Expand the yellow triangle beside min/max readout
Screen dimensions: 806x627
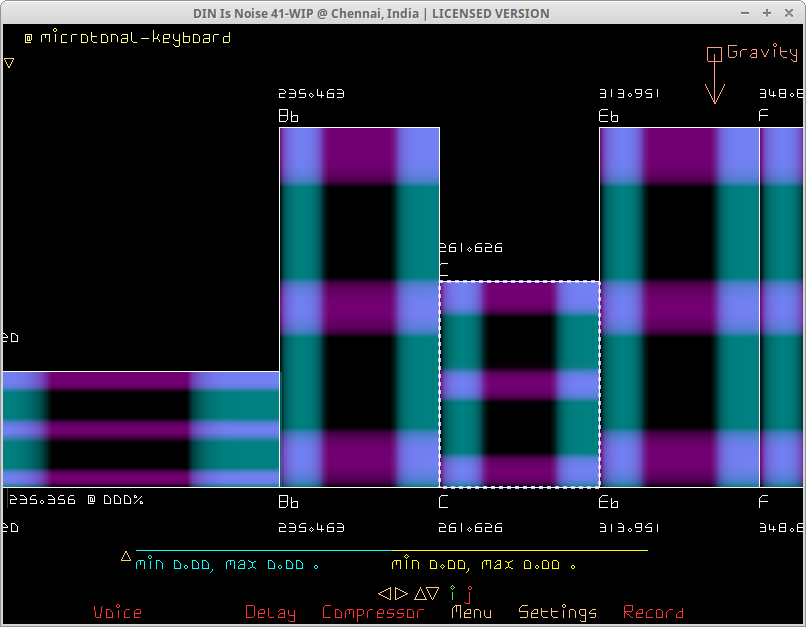(126, 556)
